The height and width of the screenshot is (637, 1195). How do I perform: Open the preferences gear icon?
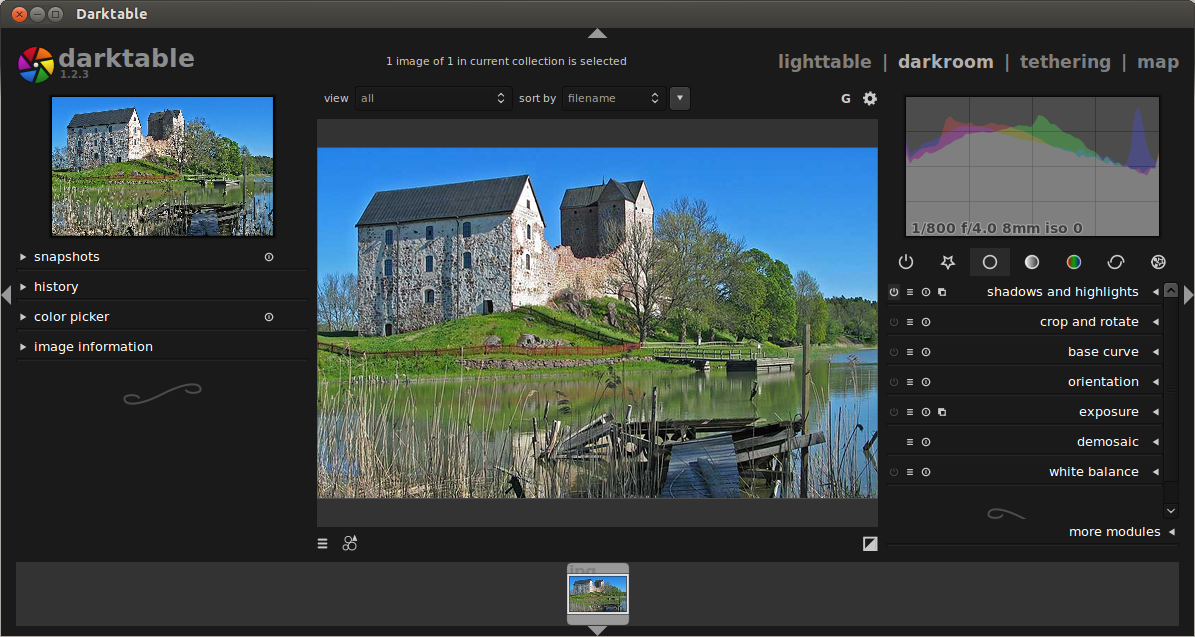click(x=870, y=98)
